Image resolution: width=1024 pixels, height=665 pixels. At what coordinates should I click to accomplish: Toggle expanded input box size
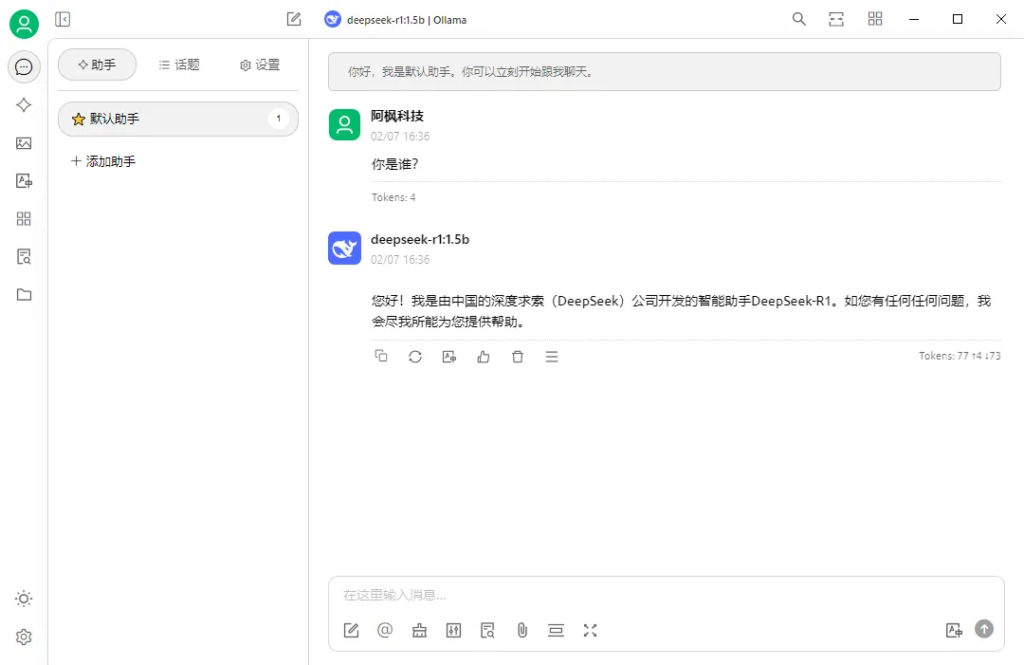point(590,630)
